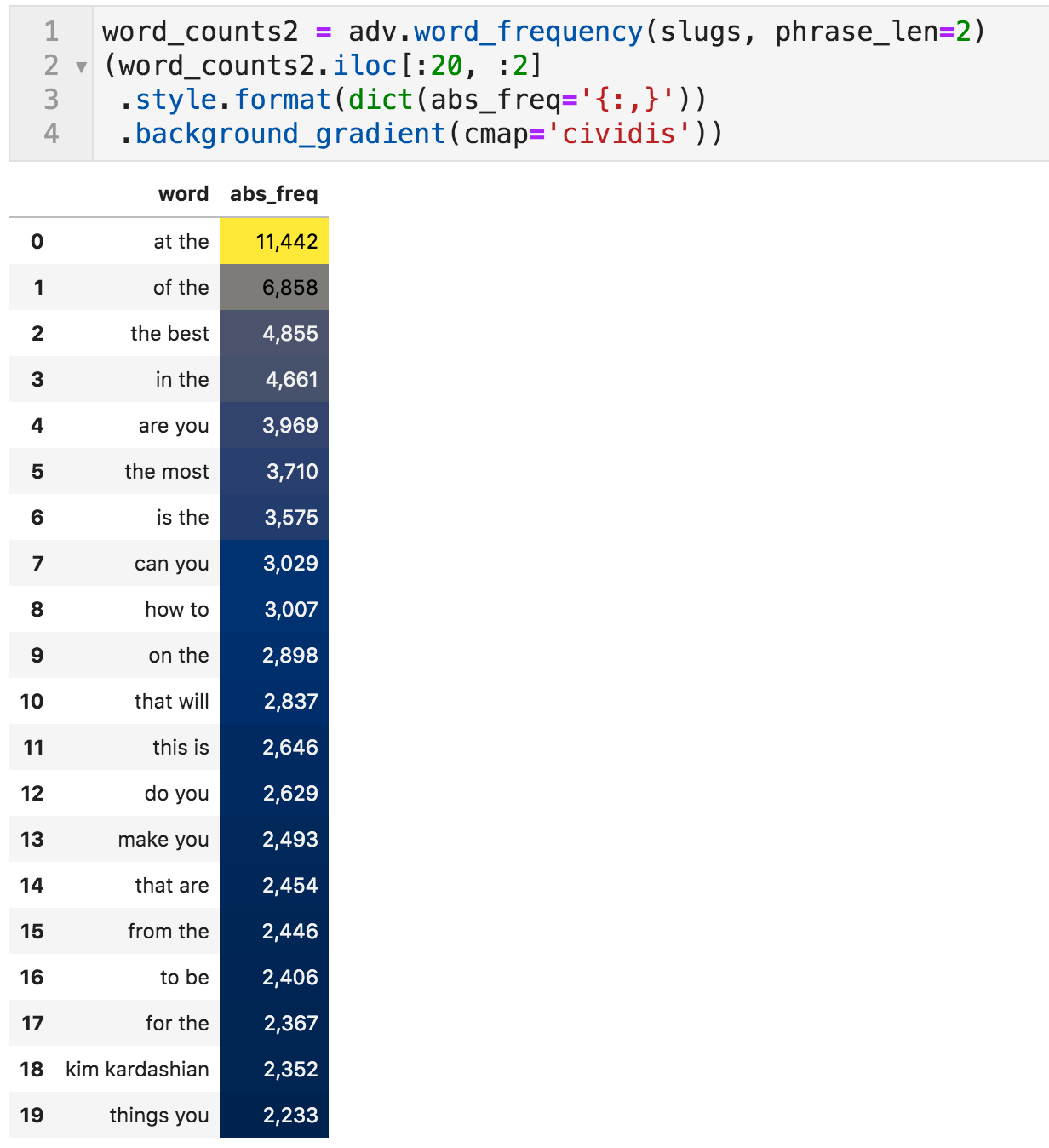
Task: Select the 'kim kardashian' word cell
Action: (137, 1070)
